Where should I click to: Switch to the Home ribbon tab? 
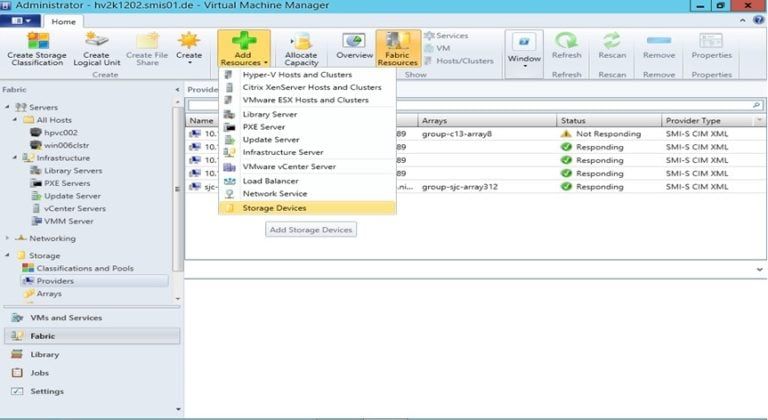(64, 22)
